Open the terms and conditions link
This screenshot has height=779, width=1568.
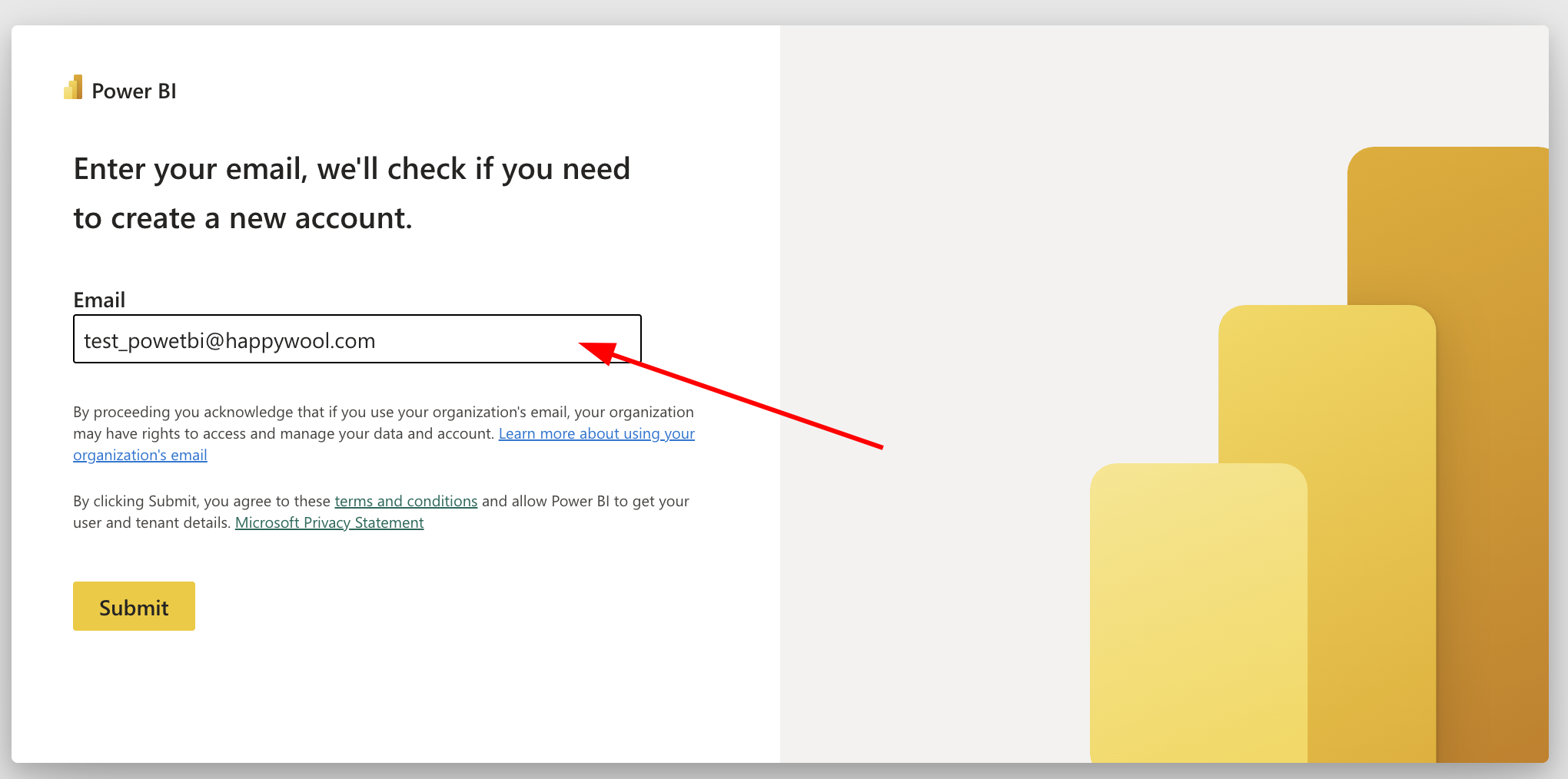(x=406, y=501)
